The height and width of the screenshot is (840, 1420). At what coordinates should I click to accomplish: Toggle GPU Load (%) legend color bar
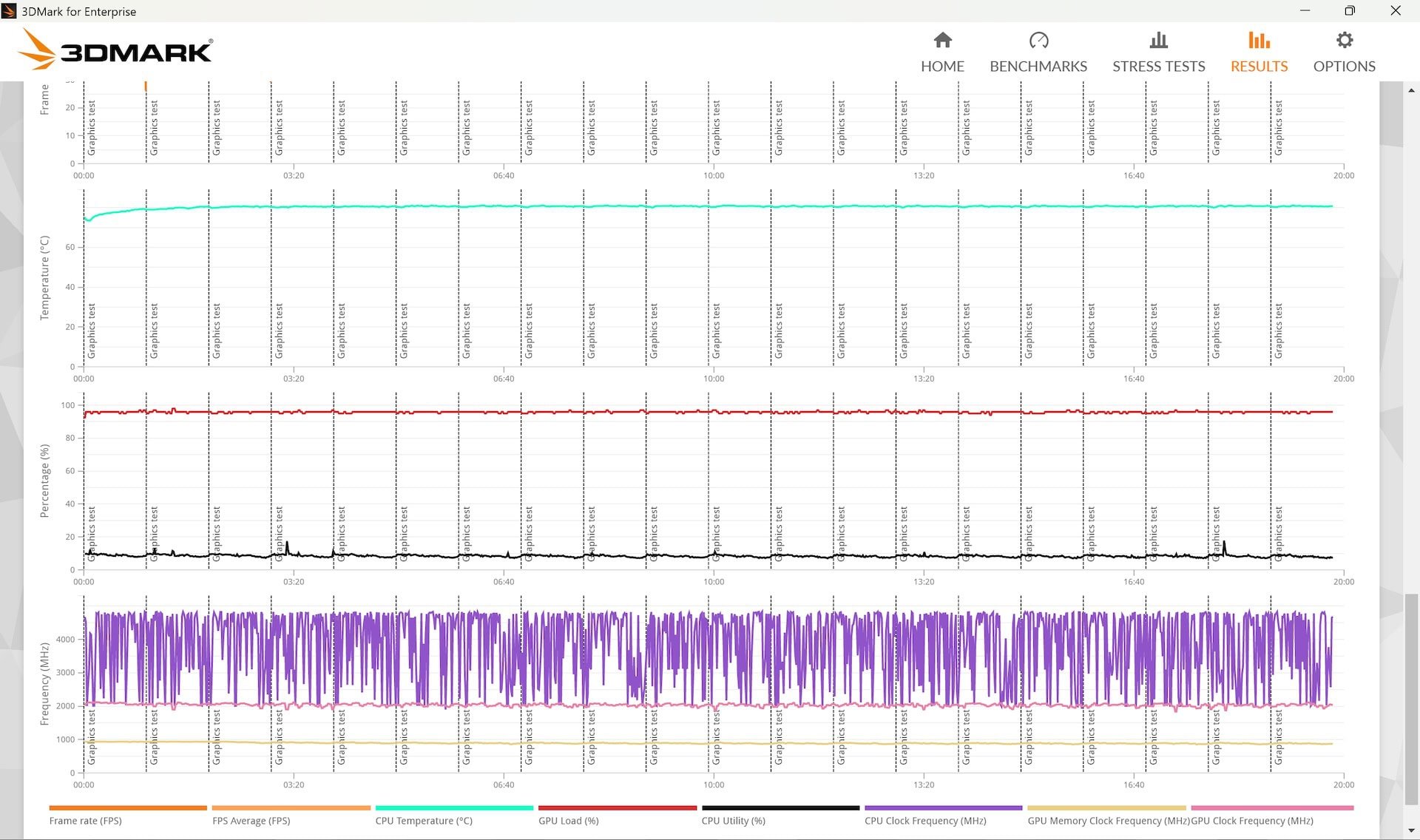[x=618, y=808]
